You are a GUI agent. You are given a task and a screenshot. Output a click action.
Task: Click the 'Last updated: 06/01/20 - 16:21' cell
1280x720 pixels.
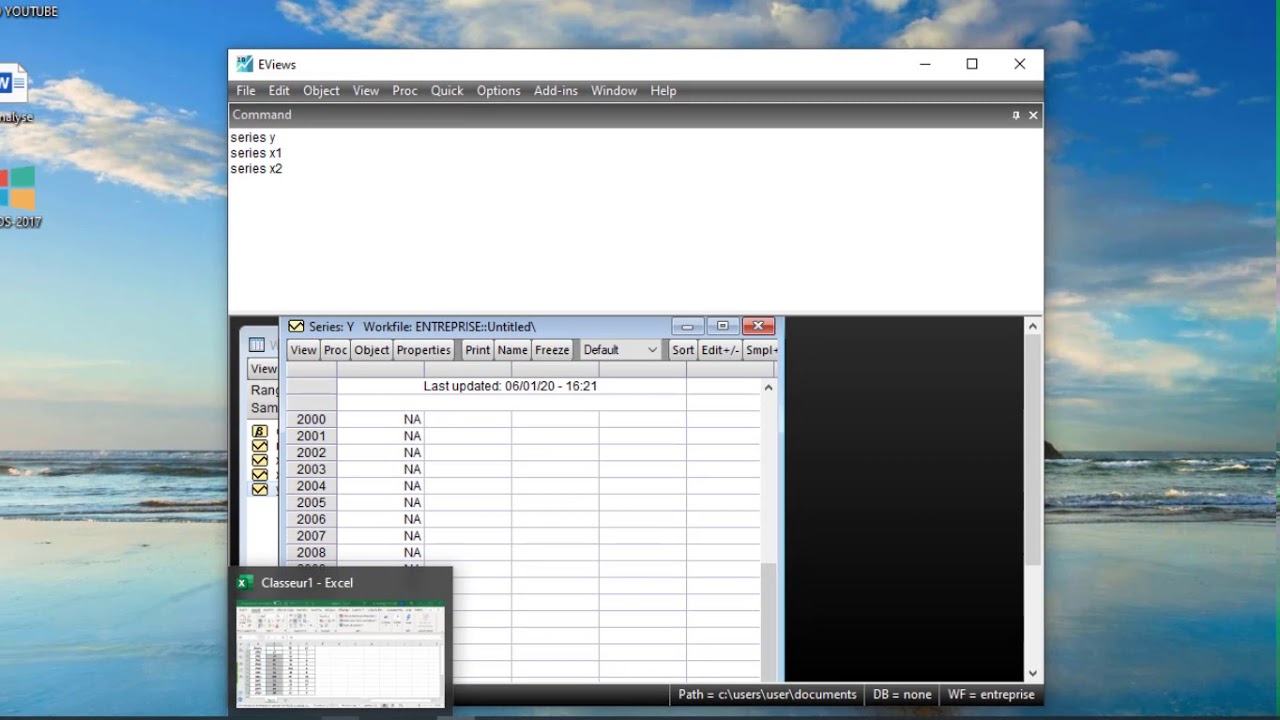point(510,386)
